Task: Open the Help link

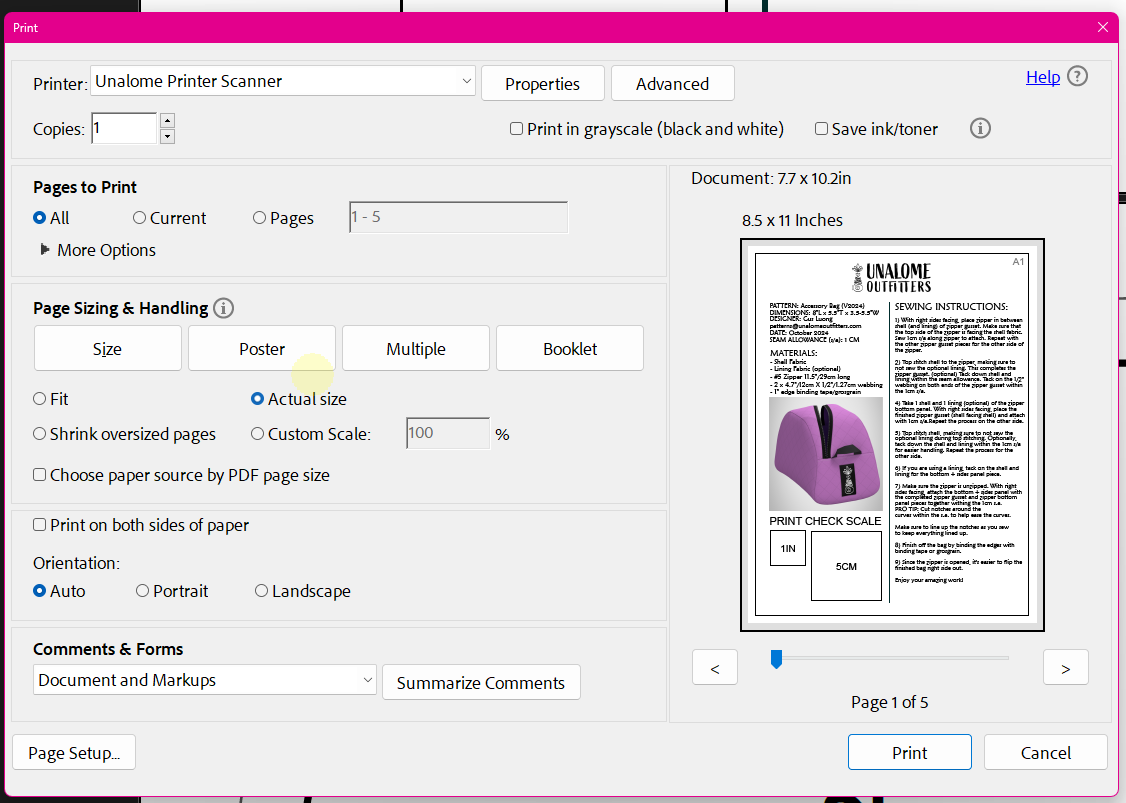Action: pyautogui.click(x=1042, y=77)
